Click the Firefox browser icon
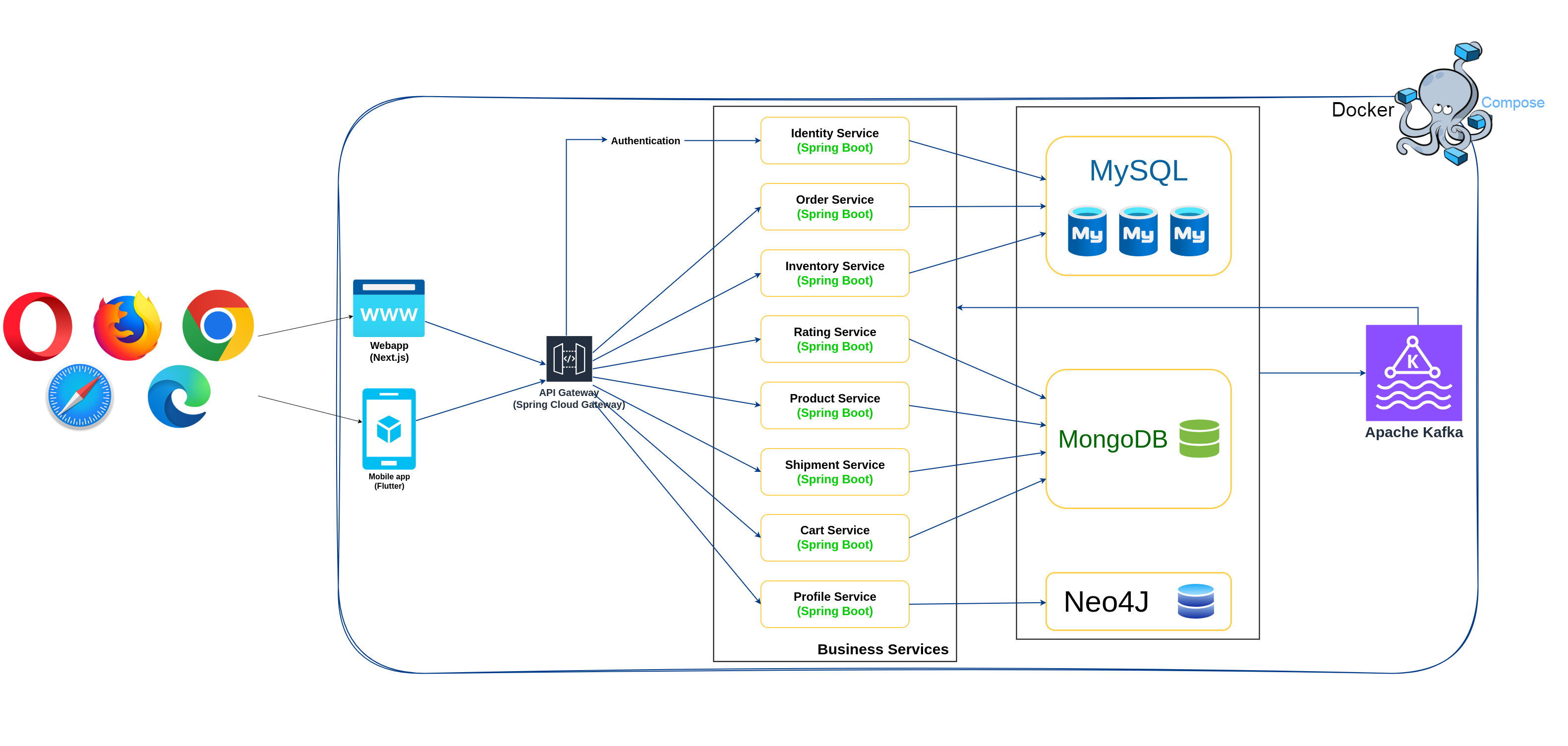This screenshot has height=746, width=1568. coord(127,326)
